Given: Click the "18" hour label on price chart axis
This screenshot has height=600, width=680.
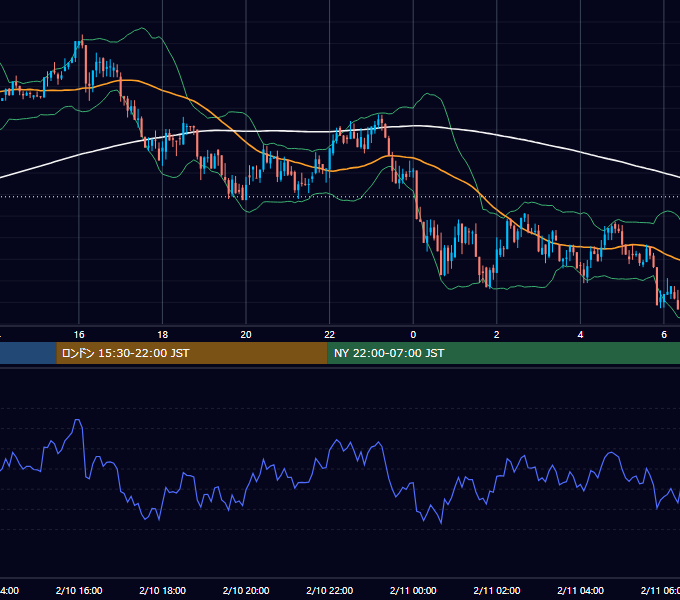Looking at the screenshot, I should coord(163,335).
